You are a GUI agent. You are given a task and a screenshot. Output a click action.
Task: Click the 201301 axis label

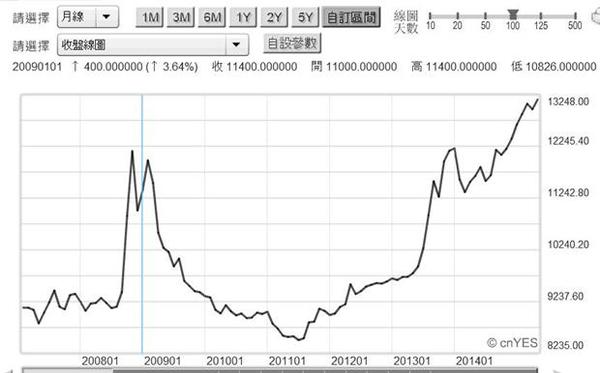pyautogui.click(x=412, y=361)
